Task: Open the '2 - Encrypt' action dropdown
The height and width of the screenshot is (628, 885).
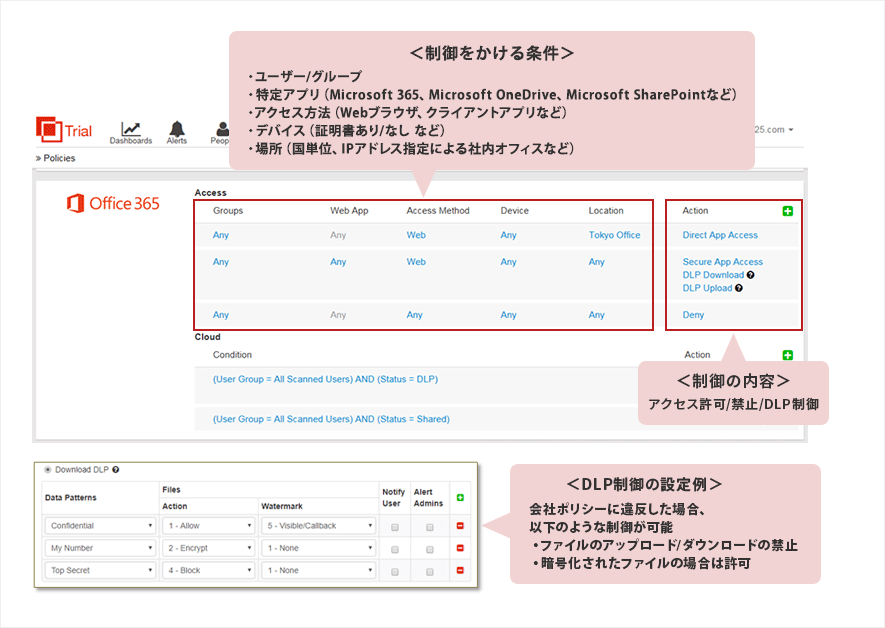Action: [209, 548]
